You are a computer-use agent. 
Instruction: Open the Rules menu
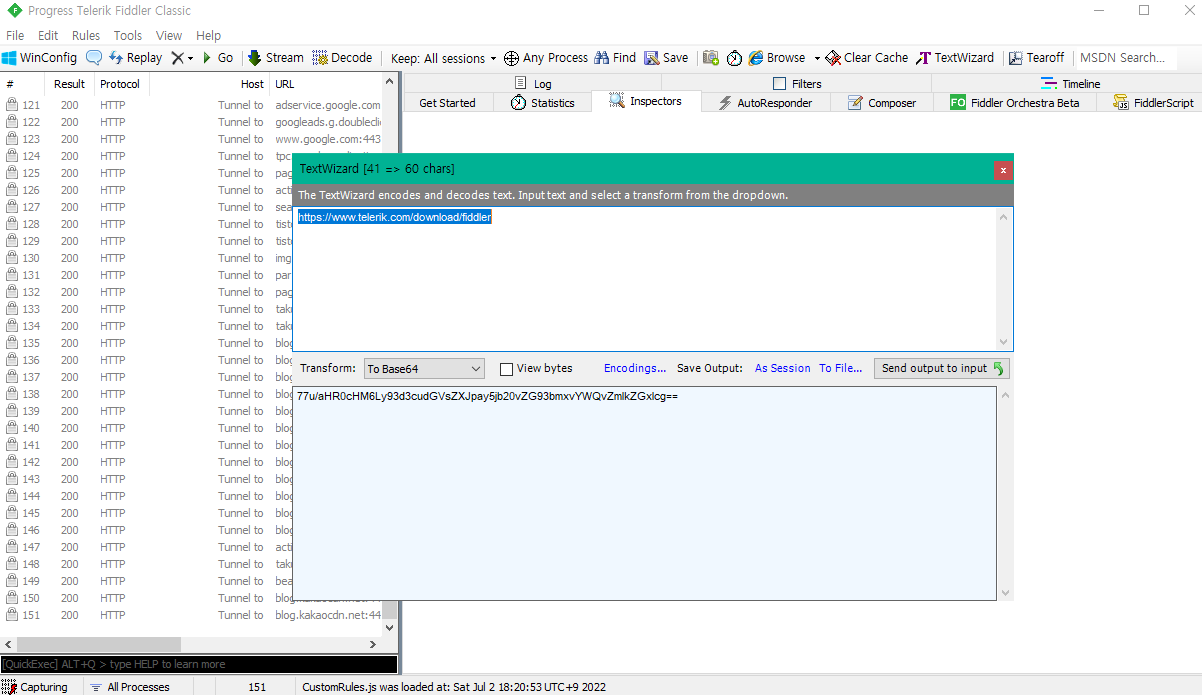pyautogui.click(x=86, y=36)
